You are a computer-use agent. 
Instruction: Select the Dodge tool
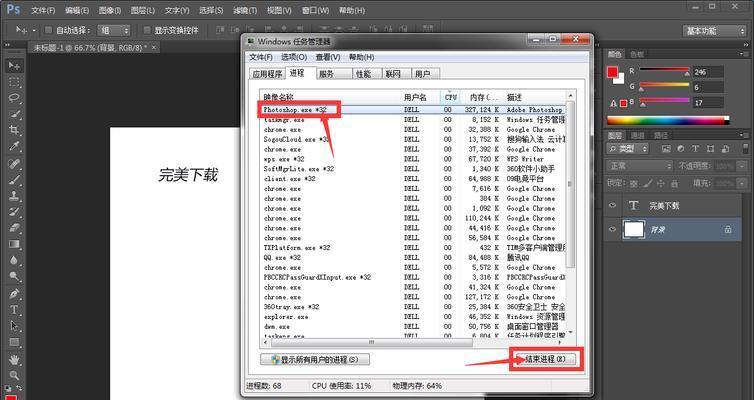14,276
